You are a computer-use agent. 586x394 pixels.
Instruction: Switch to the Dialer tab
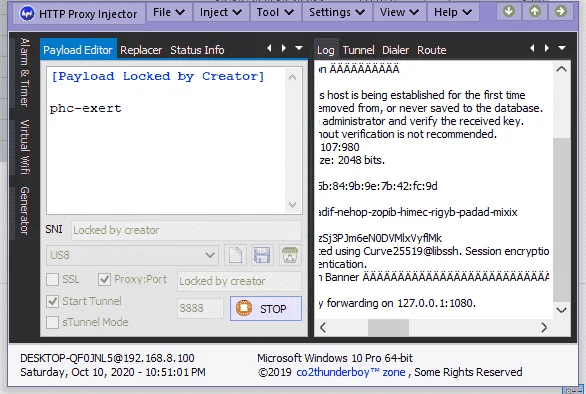coord(395,50)
